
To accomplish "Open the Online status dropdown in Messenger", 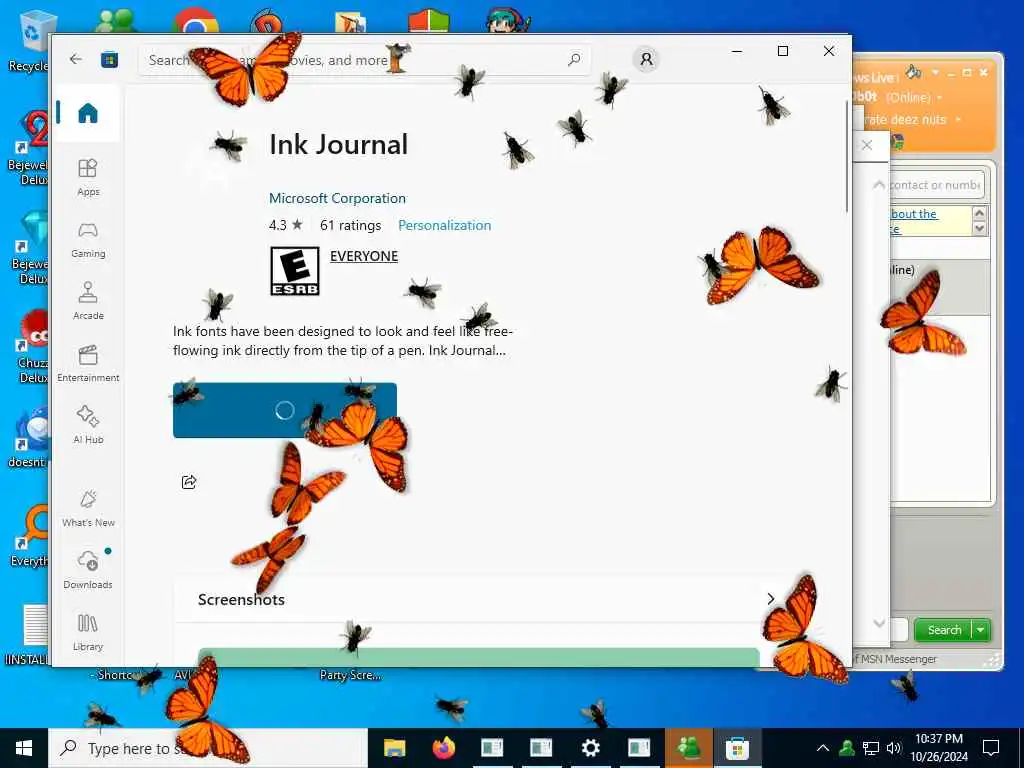I will [940, 98].
